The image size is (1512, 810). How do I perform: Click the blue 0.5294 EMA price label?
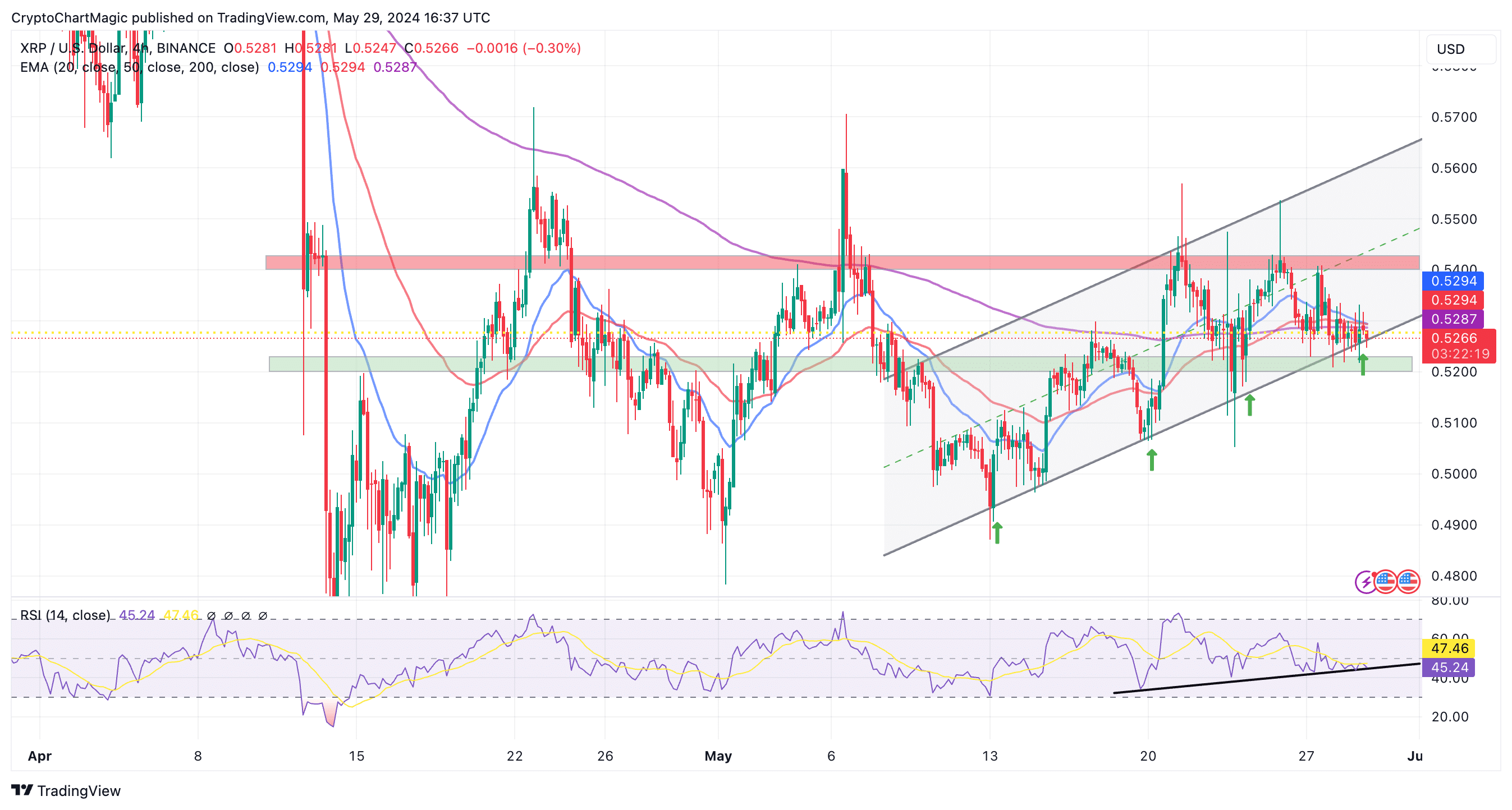point(1453,281)
